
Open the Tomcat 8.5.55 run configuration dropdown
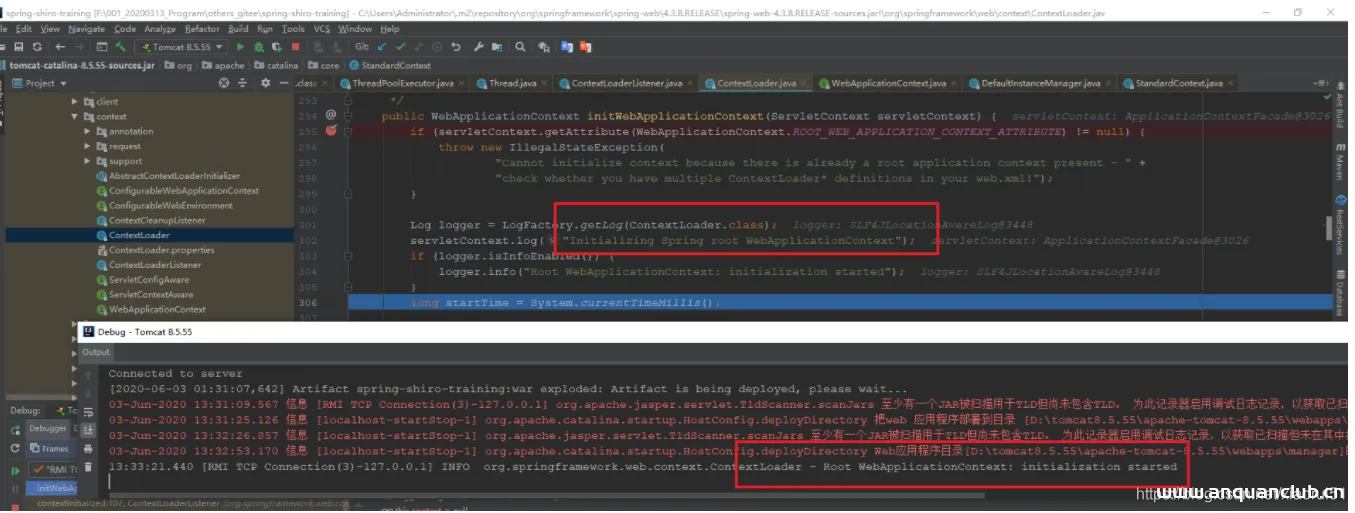pos(182,47)
